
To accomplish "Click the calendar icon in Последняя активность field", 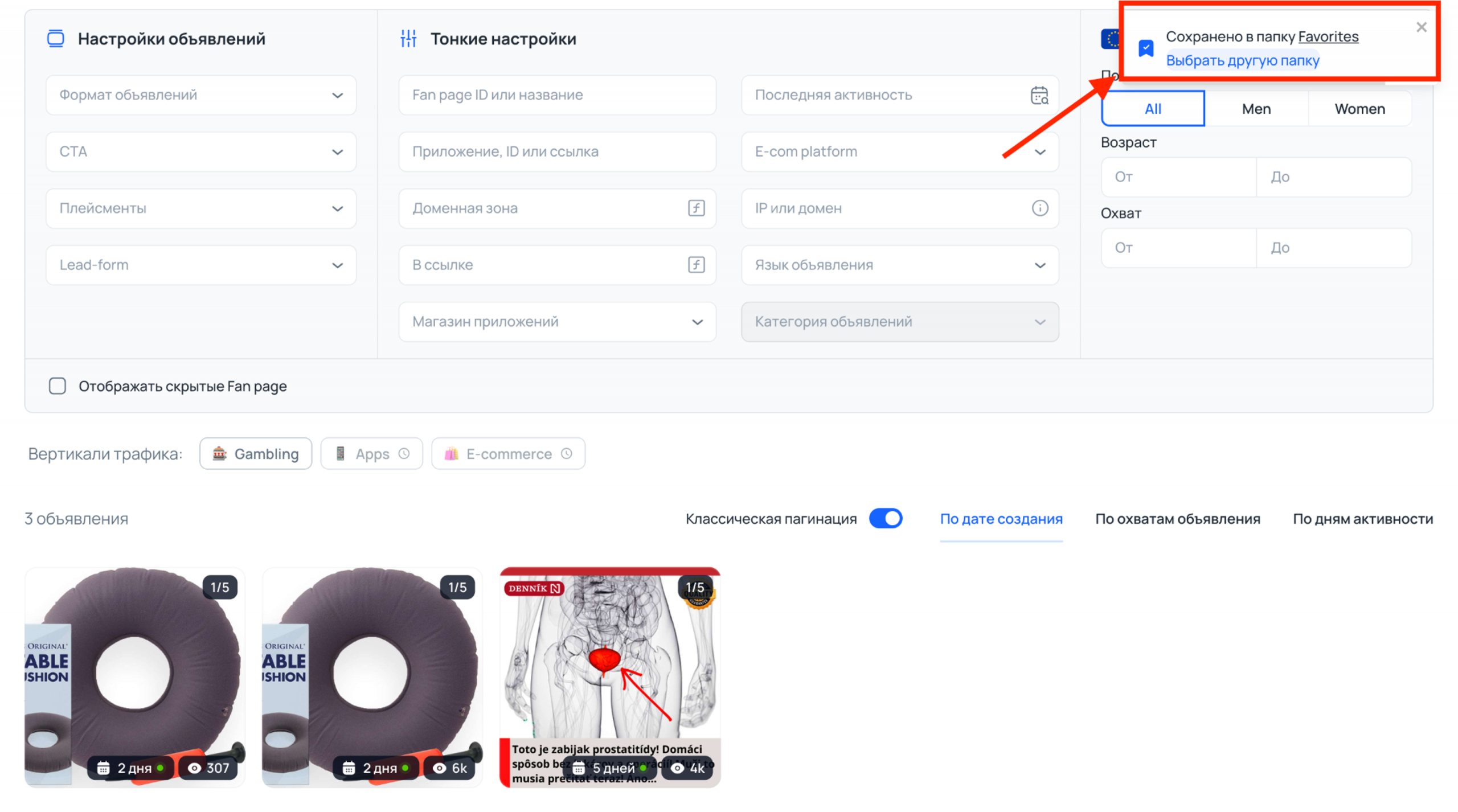I will click(x=1039, y=95).
